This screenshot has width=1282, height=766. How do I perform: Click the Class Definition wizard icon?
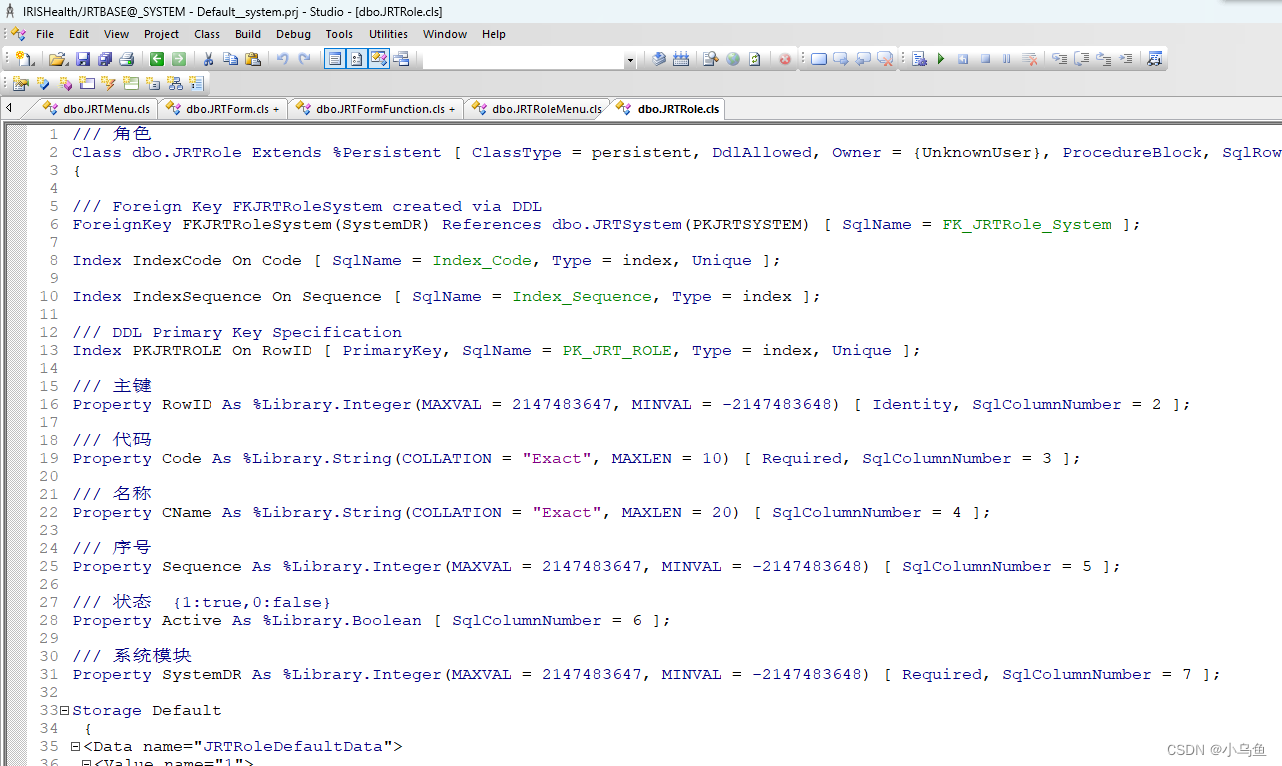coord(20,83)
